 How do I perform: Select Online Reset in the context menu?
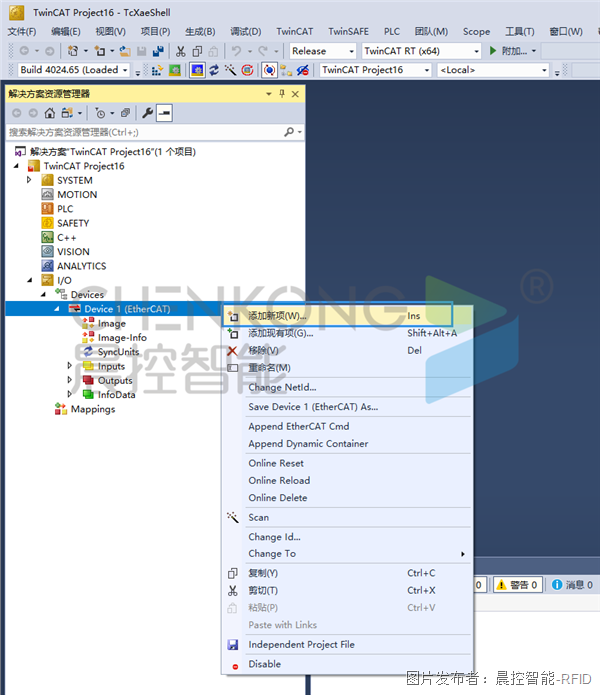pyautogui.click(x=347, y=463)
